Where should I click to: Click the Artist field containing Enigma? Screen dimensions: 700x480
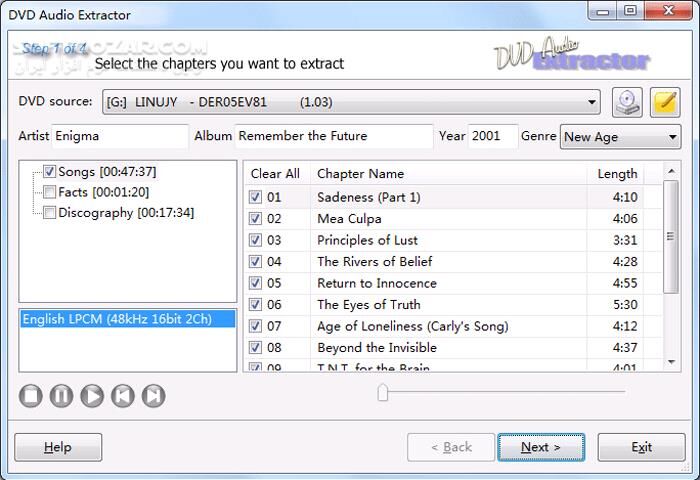coord(120,136)
